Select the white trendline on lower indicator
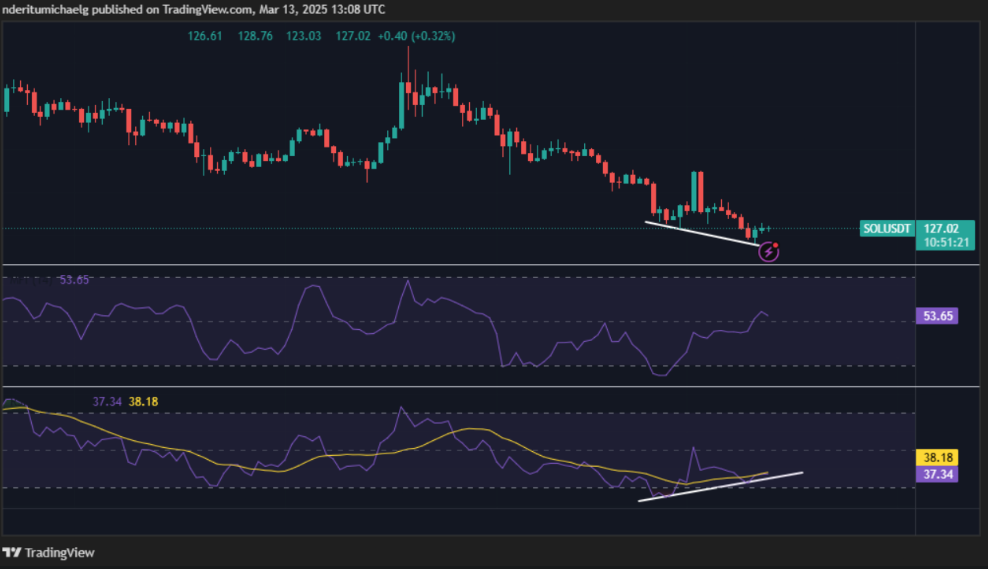988x569 pixels. point(720,486)
